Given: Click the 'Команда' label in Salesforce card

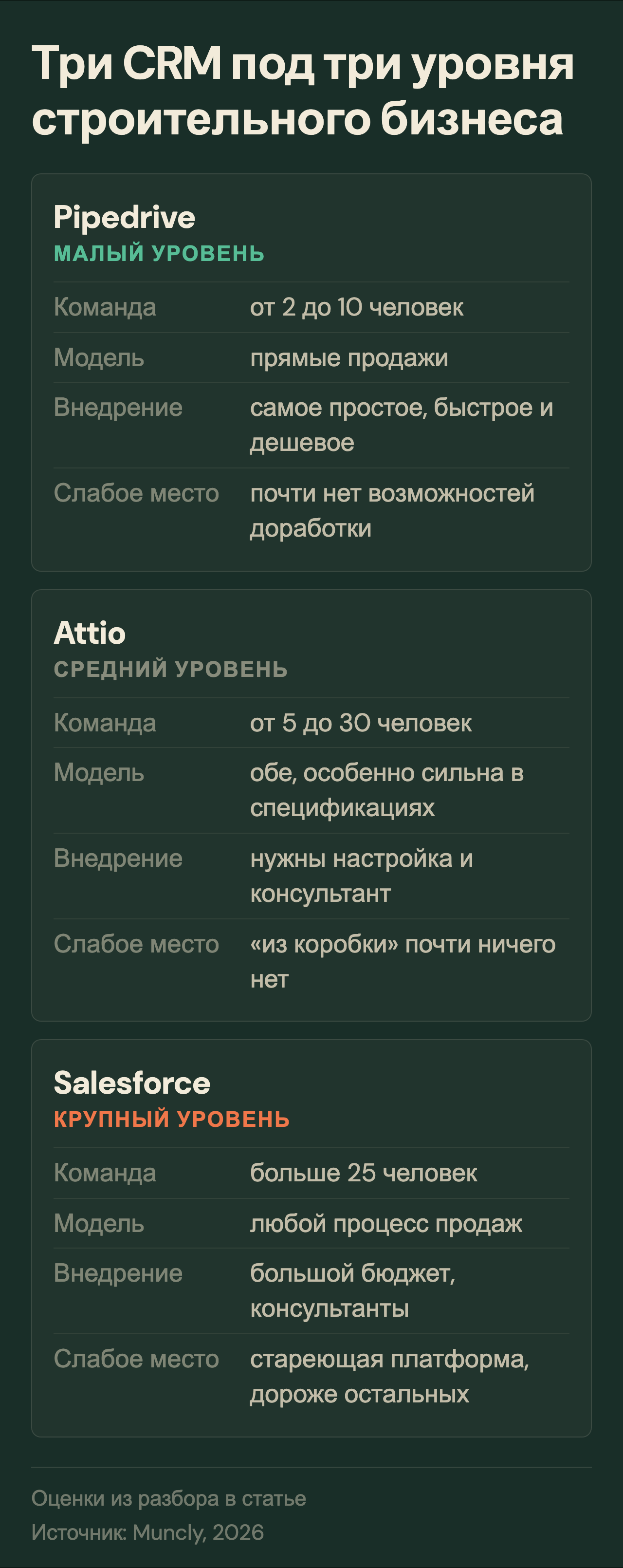Looking at the screenshot, I should pyautogui.click(x=105, y=1173).
